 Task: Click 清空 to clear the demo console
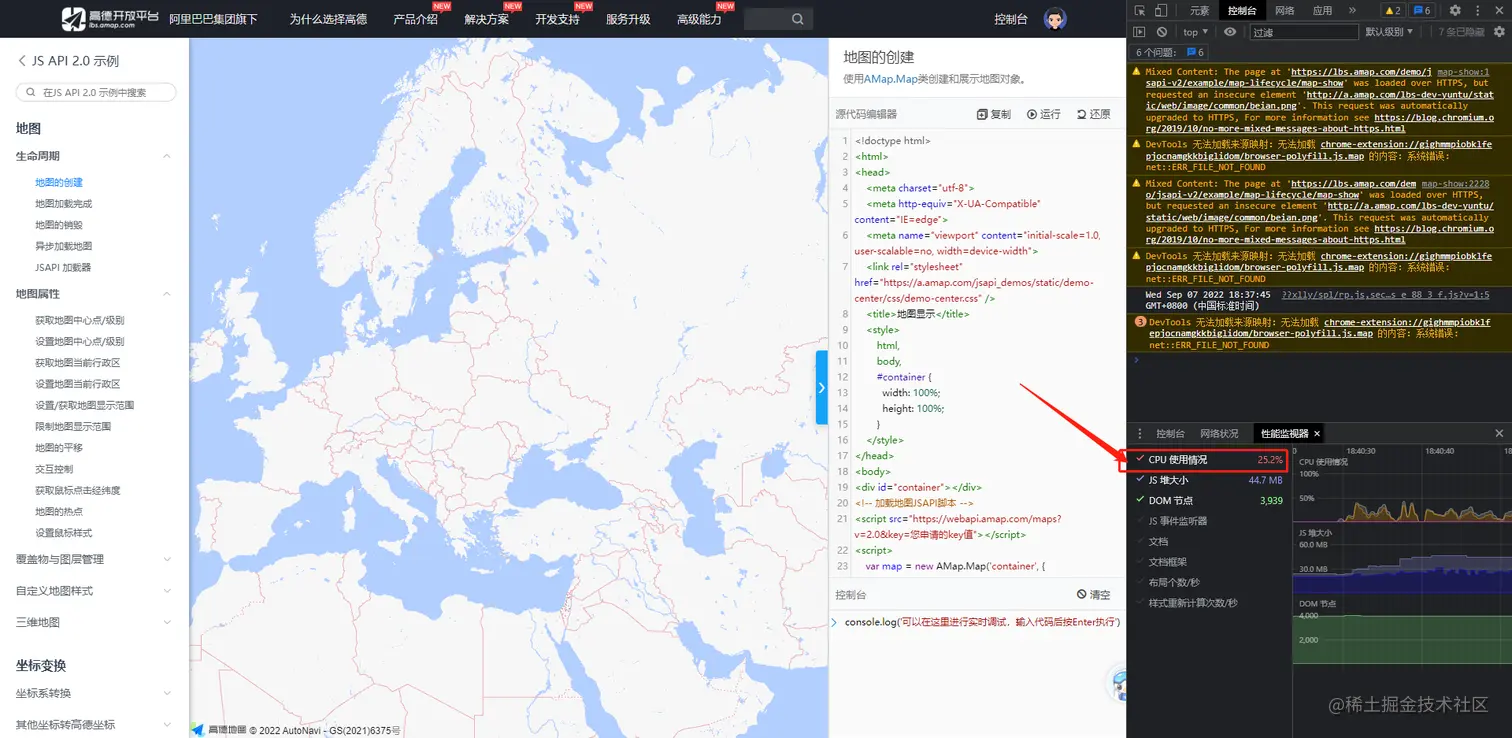tap(1093, 594)
